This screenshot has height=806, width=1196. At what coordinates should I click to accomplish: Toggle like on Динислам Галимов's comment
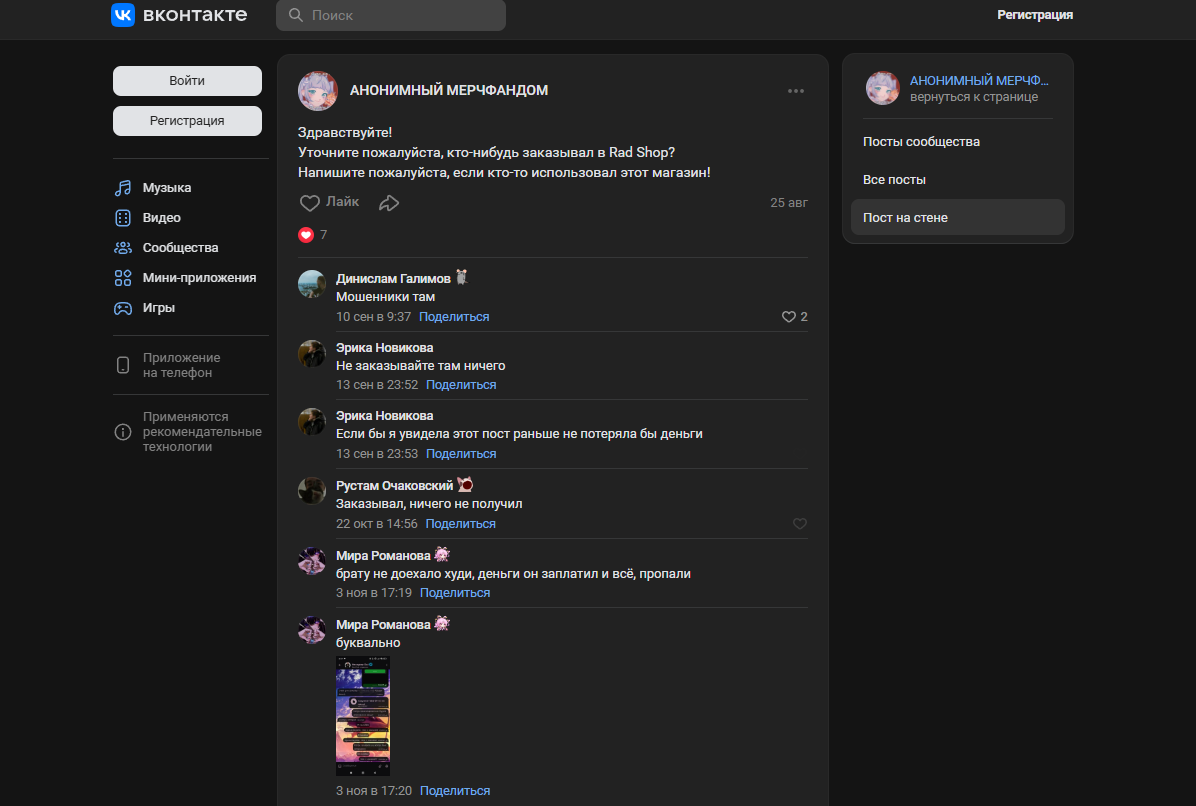[x=789, y=317]
